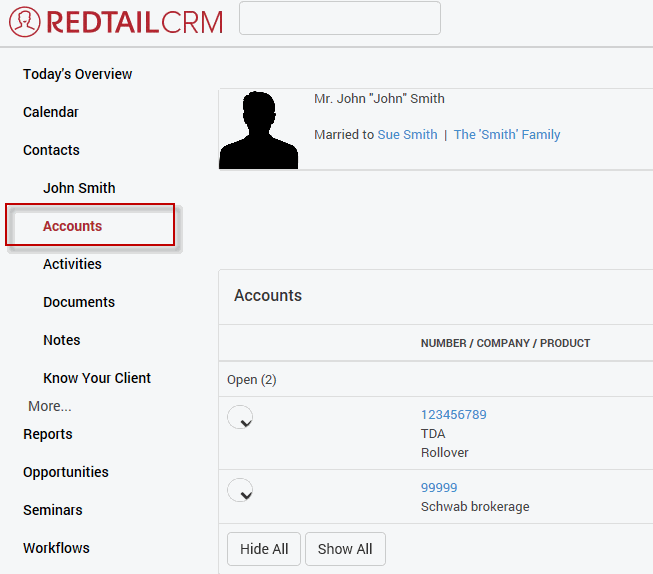Open Activities for this contact
The width and height of the screenshot is (653, 574).
click(72, 264)
